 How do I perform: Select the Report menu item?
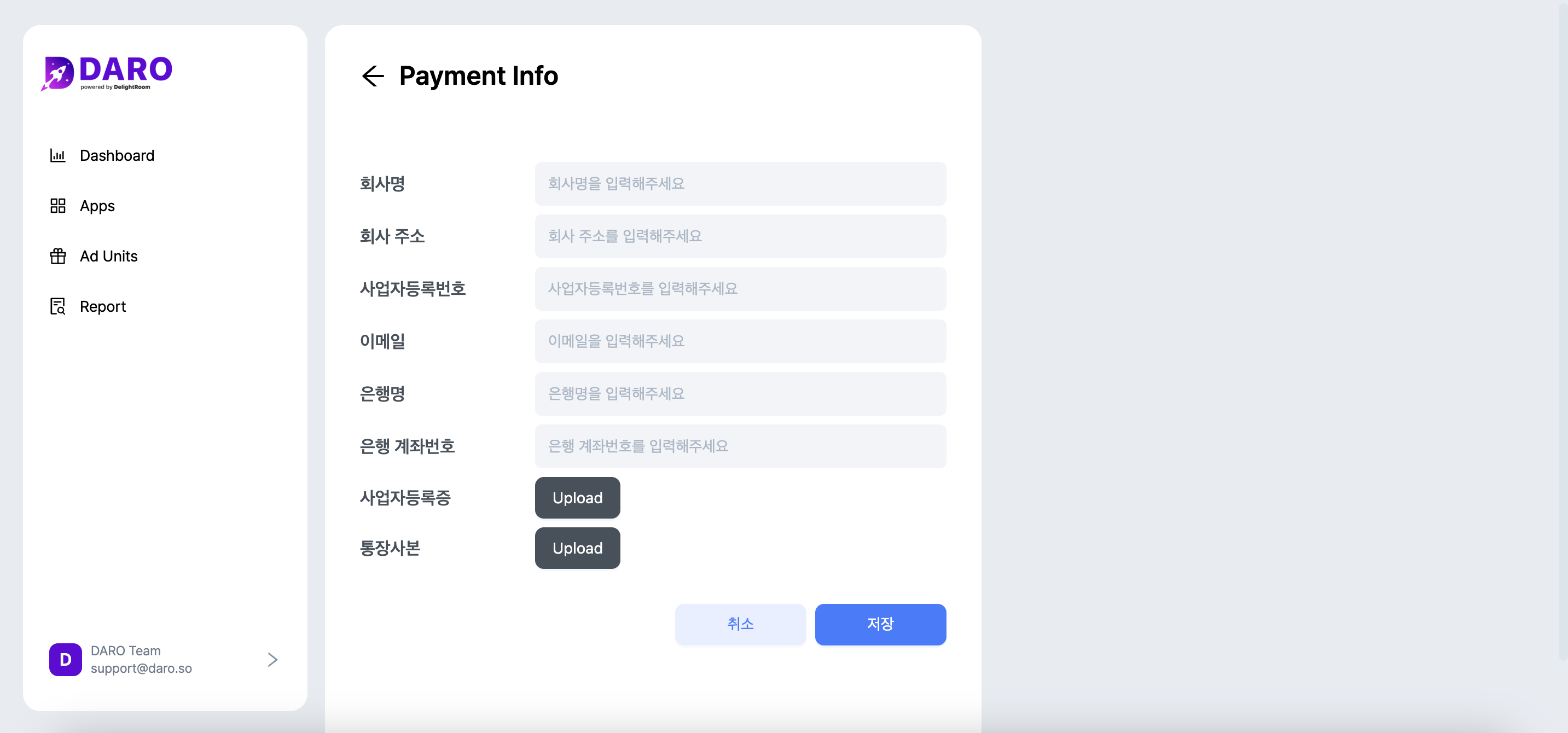(103, 306)
